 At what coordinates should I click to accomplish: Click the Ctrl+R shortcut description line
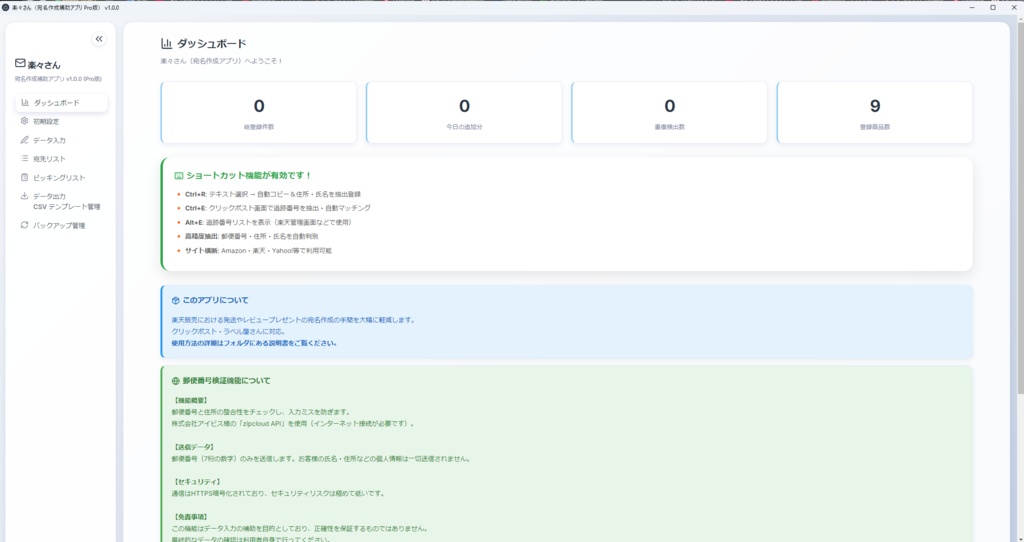(x=273, y=194)
